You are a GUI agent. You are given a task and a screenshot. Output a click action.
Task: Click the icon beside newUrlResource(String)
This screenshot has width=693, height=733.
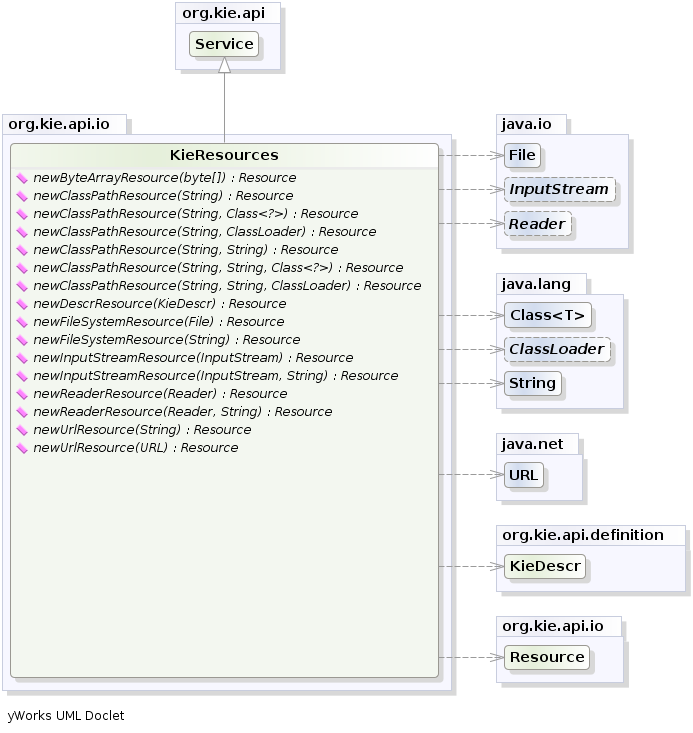coord(23,430)
